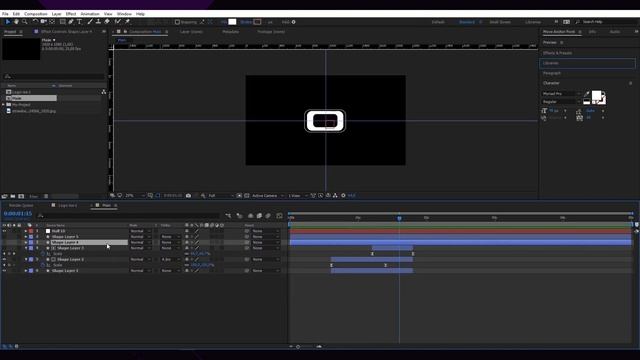The image size is (640, 360).
Task: Switch to the Default workspace
Action: (x=438, y=22)
